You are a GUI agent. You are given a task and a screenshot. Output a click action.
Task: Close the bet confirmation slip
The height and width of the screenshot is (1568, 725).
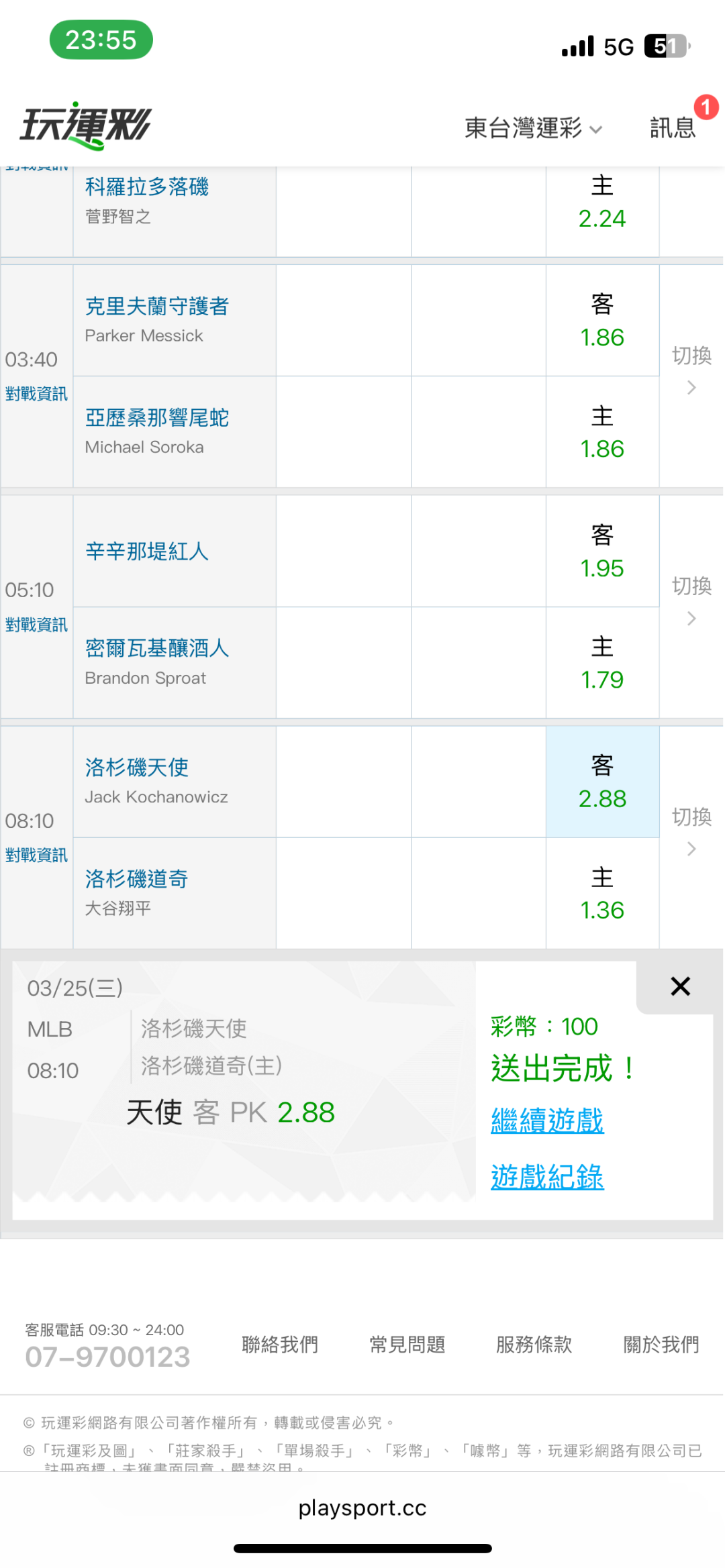coord(680,986)
